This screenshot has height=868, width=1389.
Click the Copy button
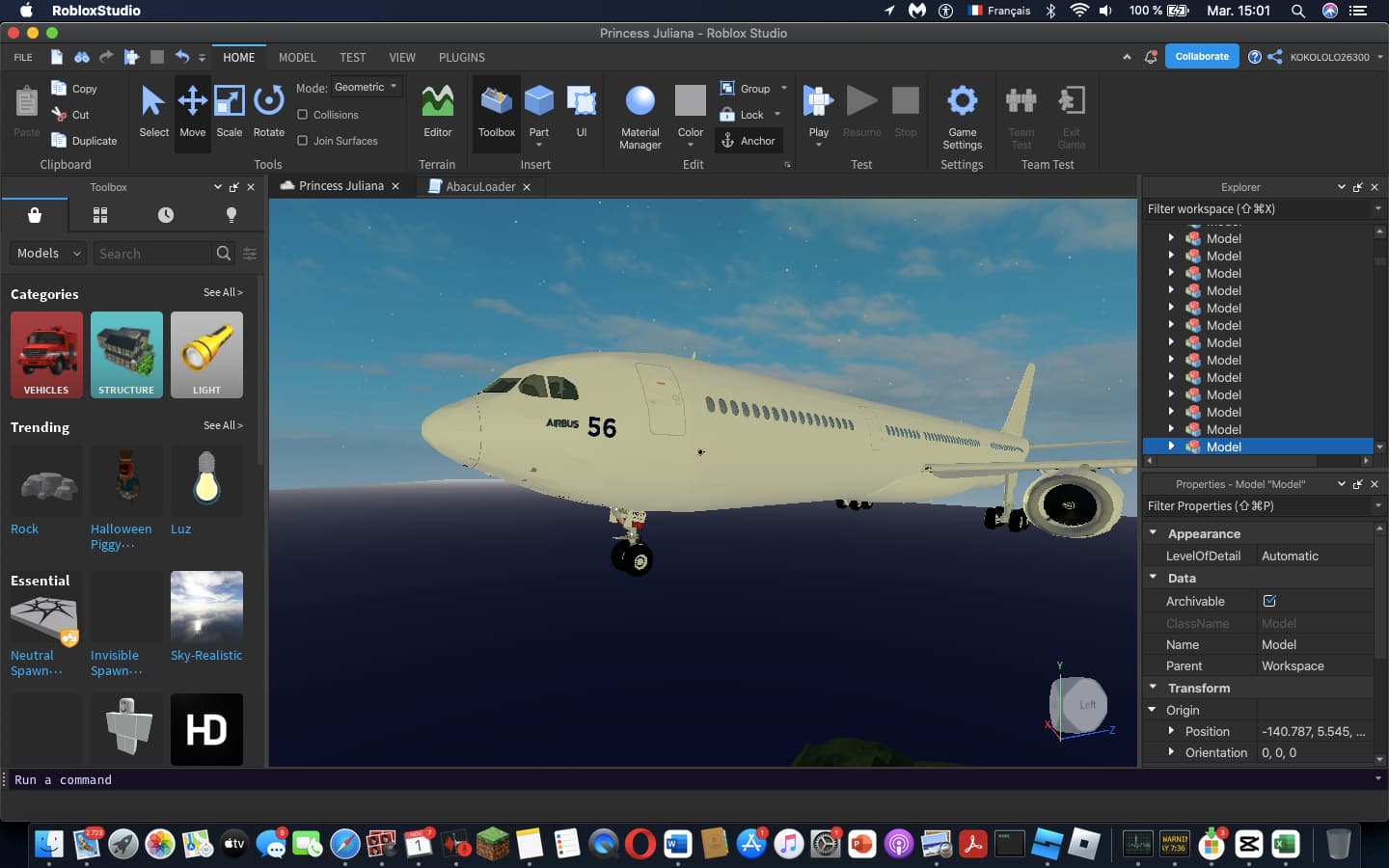point(74,89)
